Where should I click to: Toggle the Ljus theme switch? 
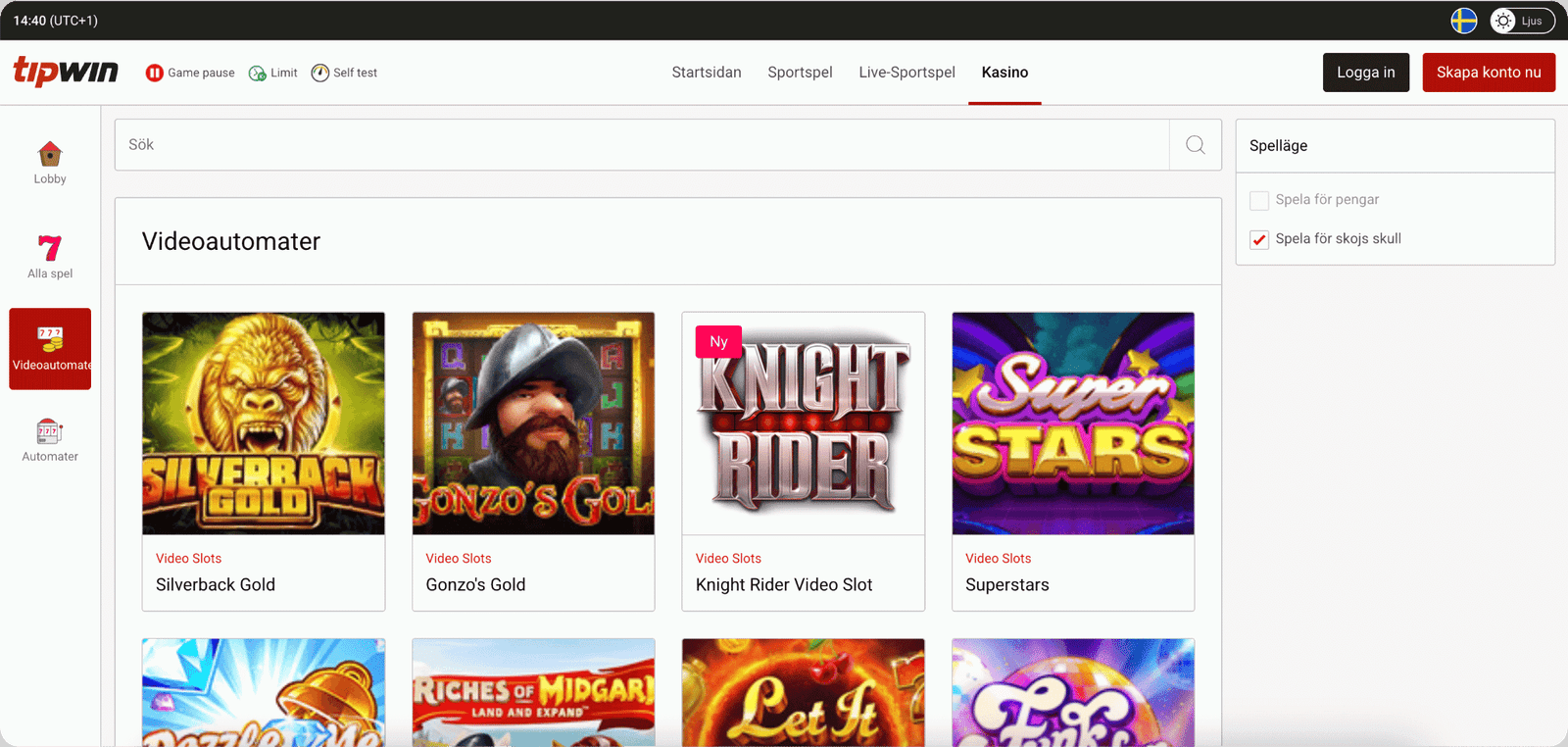pos(1521,21)
